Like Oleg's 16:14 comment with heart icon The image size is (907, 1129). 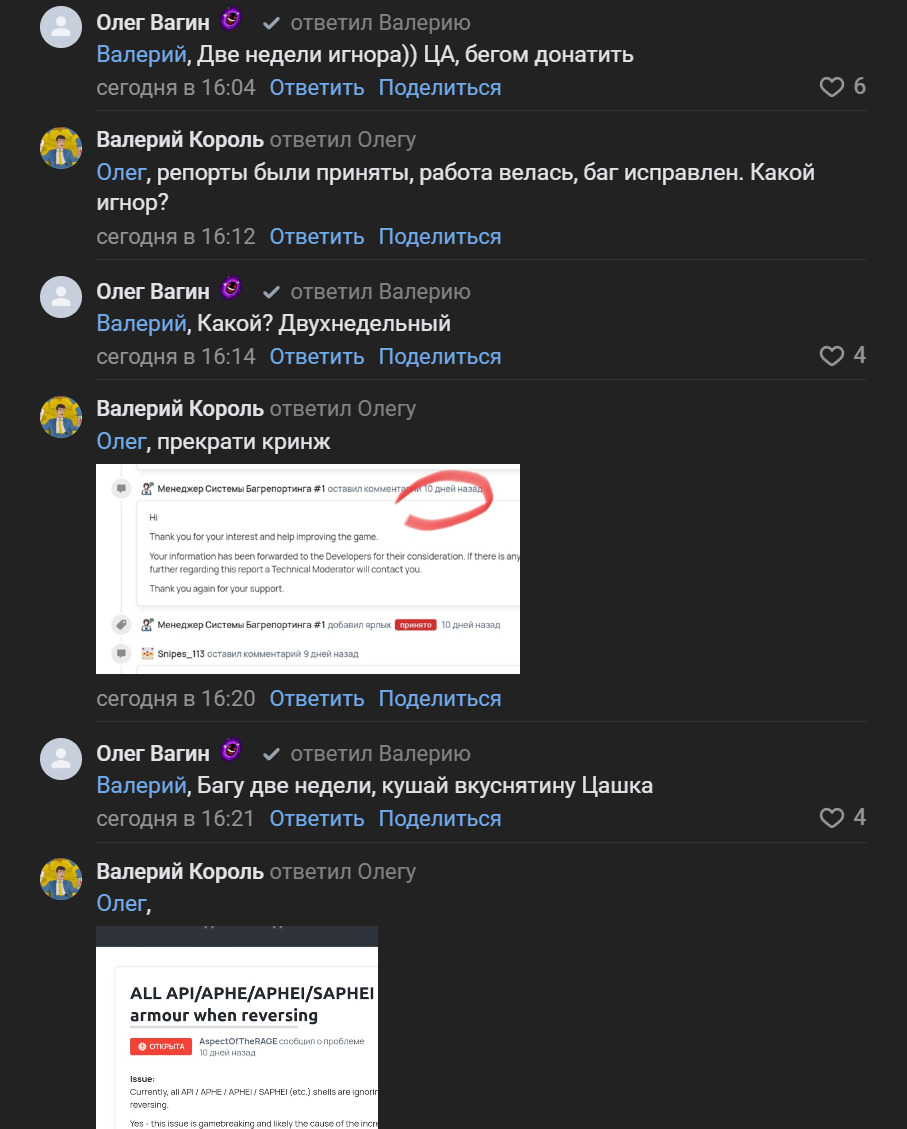(x=832, y=356)
